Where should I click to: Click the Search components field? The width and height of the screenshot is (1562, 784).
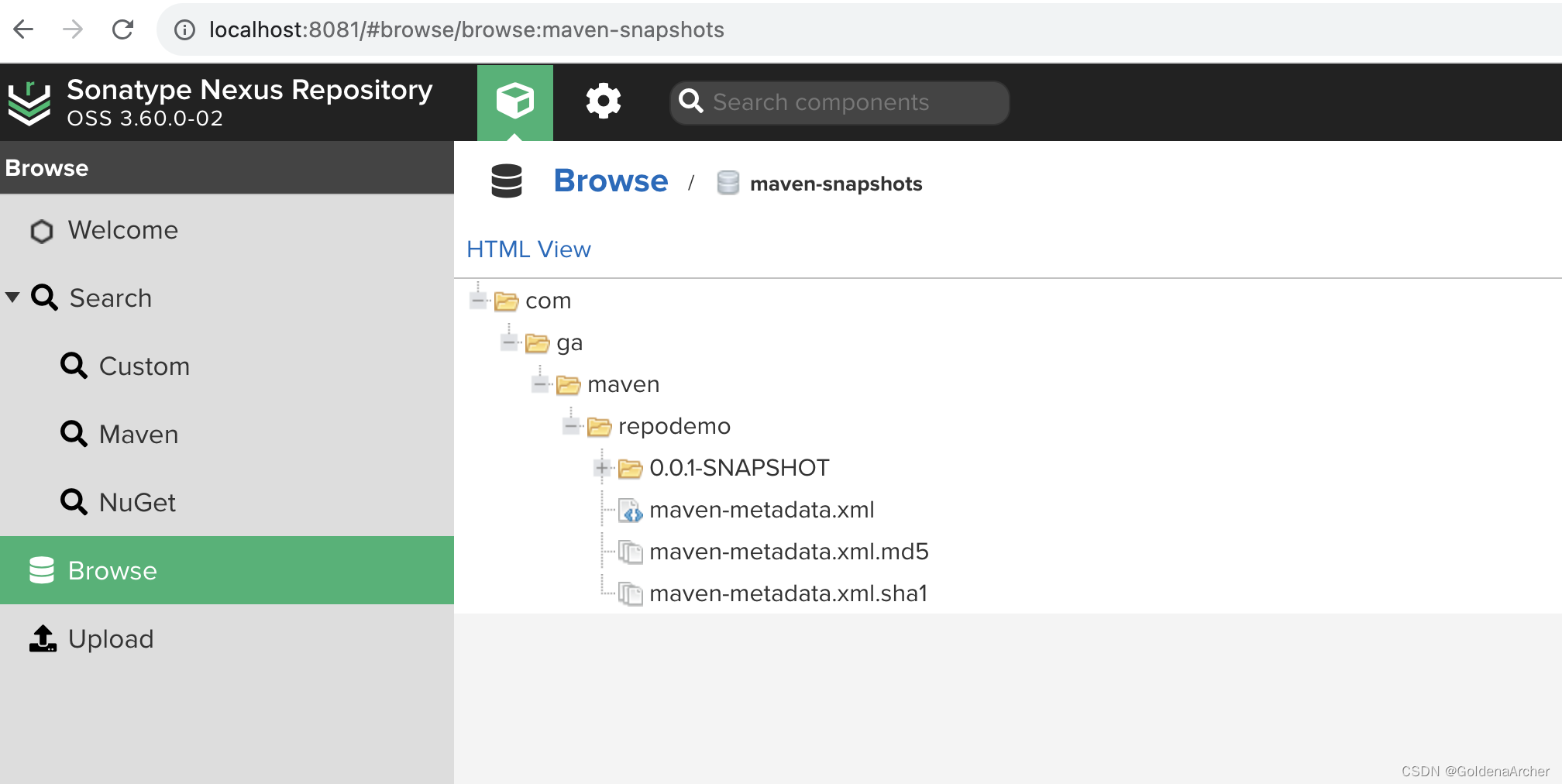(x=840, y=102)
